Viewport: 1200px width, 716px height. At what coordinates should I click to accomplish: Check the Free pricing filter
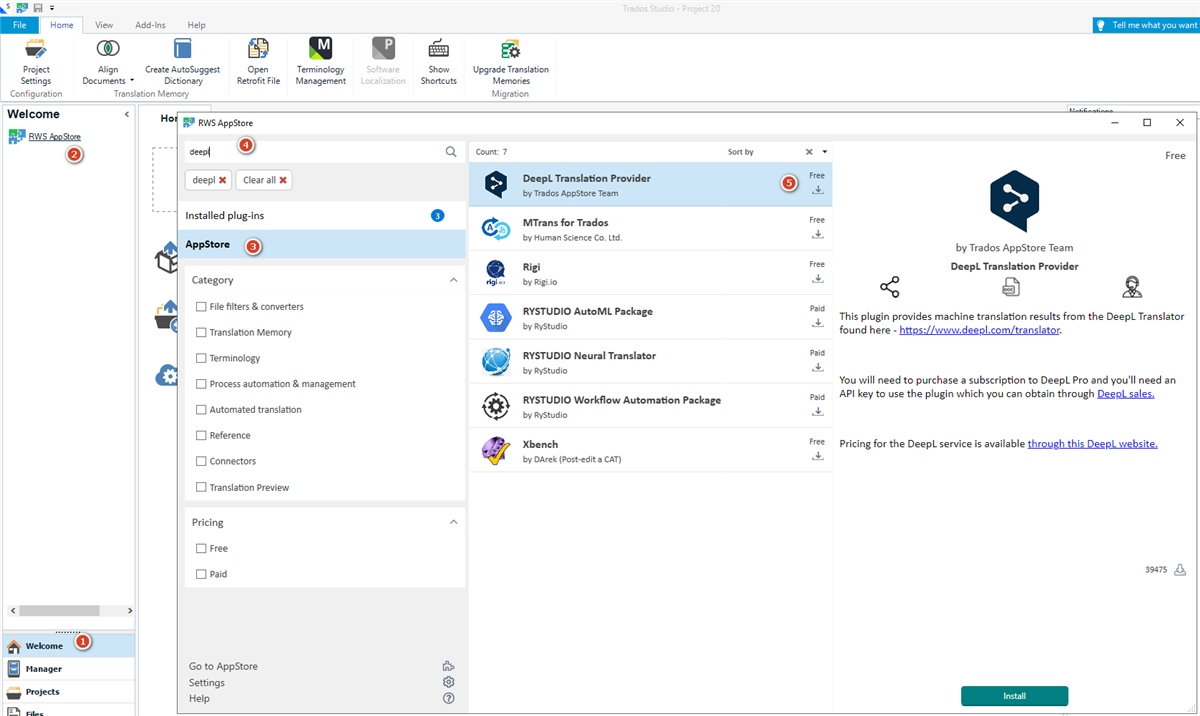[x=200, y=548]
